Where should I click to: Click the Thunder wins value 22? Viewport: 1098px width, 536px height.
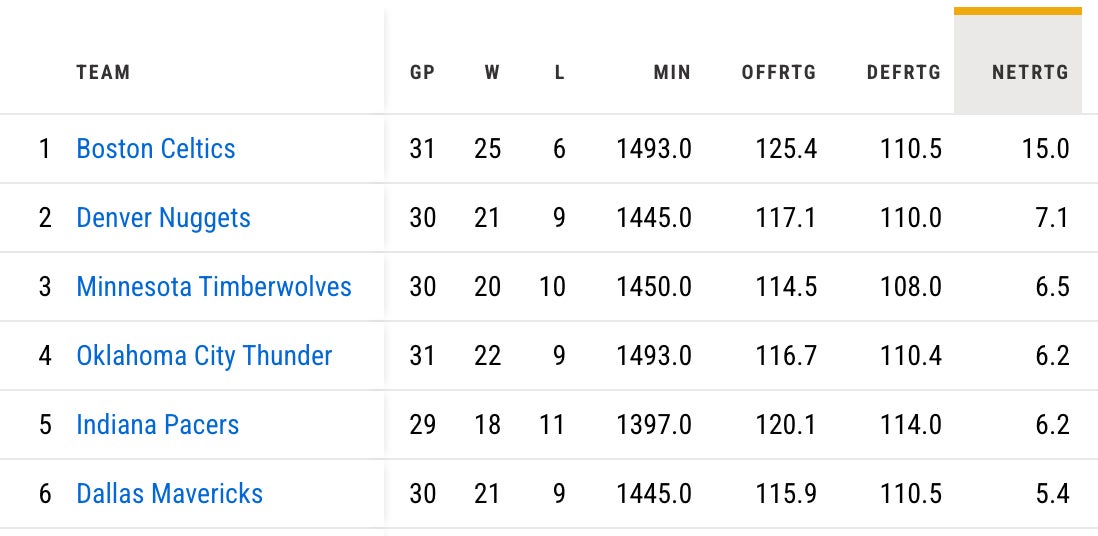[487, 356]
